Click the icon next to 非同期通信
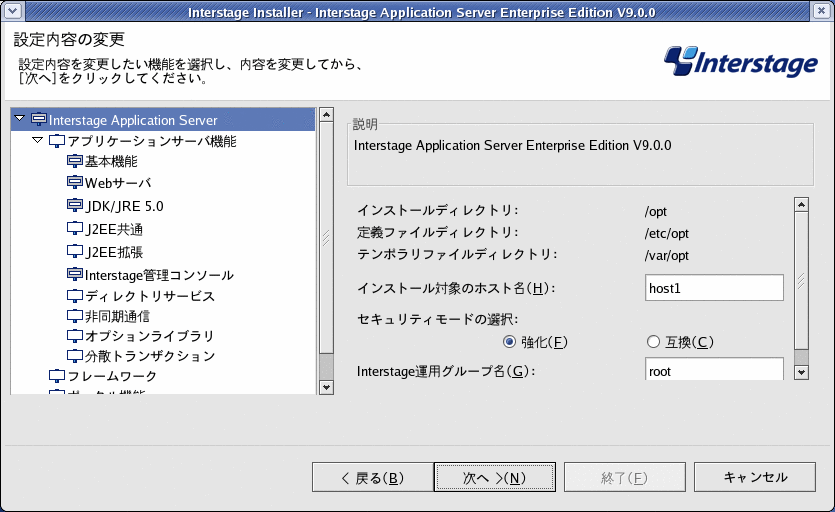The width and height of the screenshot is (835, 512). (75, 316)
